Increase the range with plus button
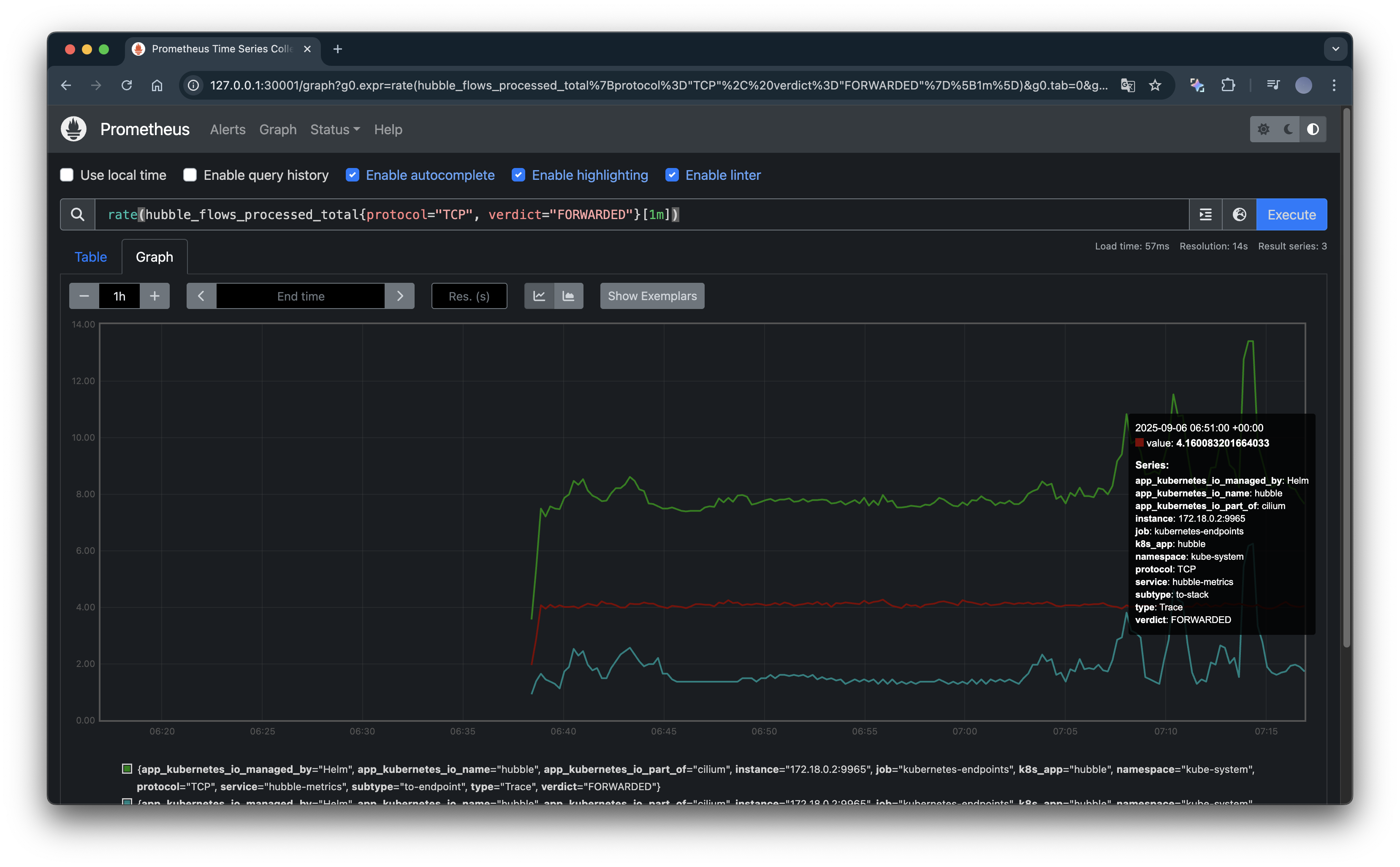1400x867 pixels. tap(154, 296)
